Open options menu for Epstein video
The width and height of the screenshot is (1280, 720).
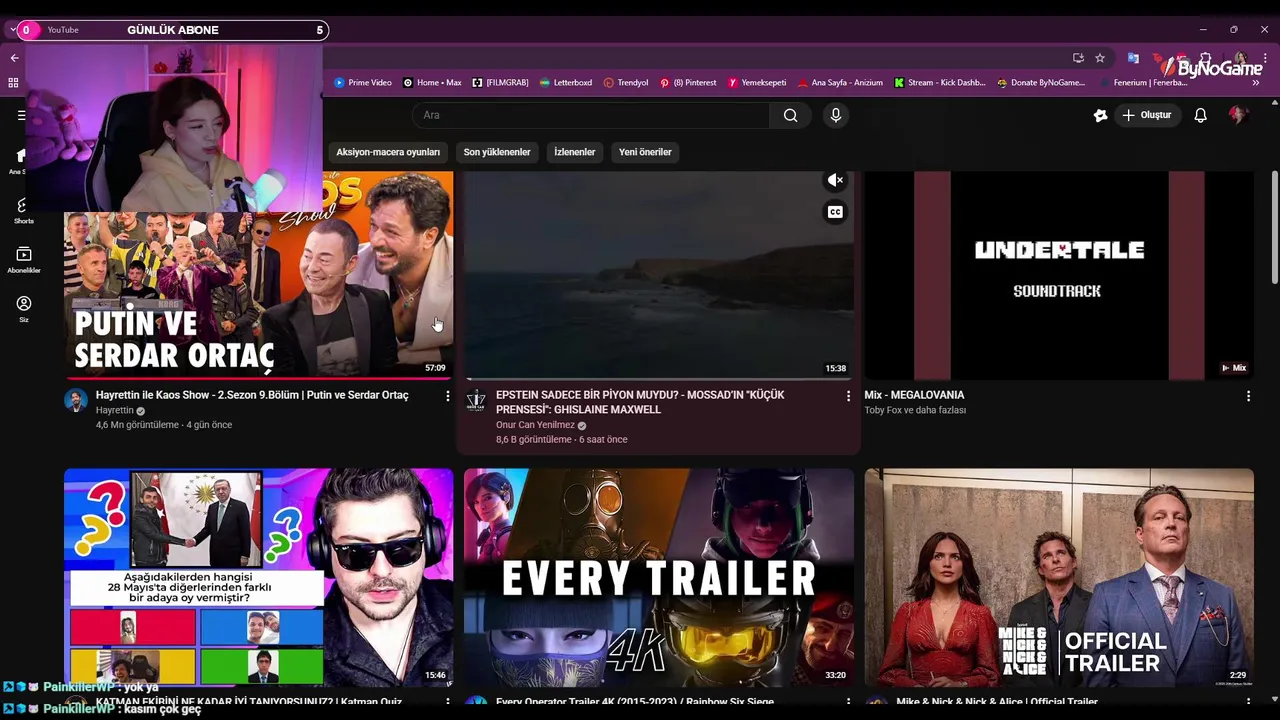pyautogui.click(x=848, y=396)
